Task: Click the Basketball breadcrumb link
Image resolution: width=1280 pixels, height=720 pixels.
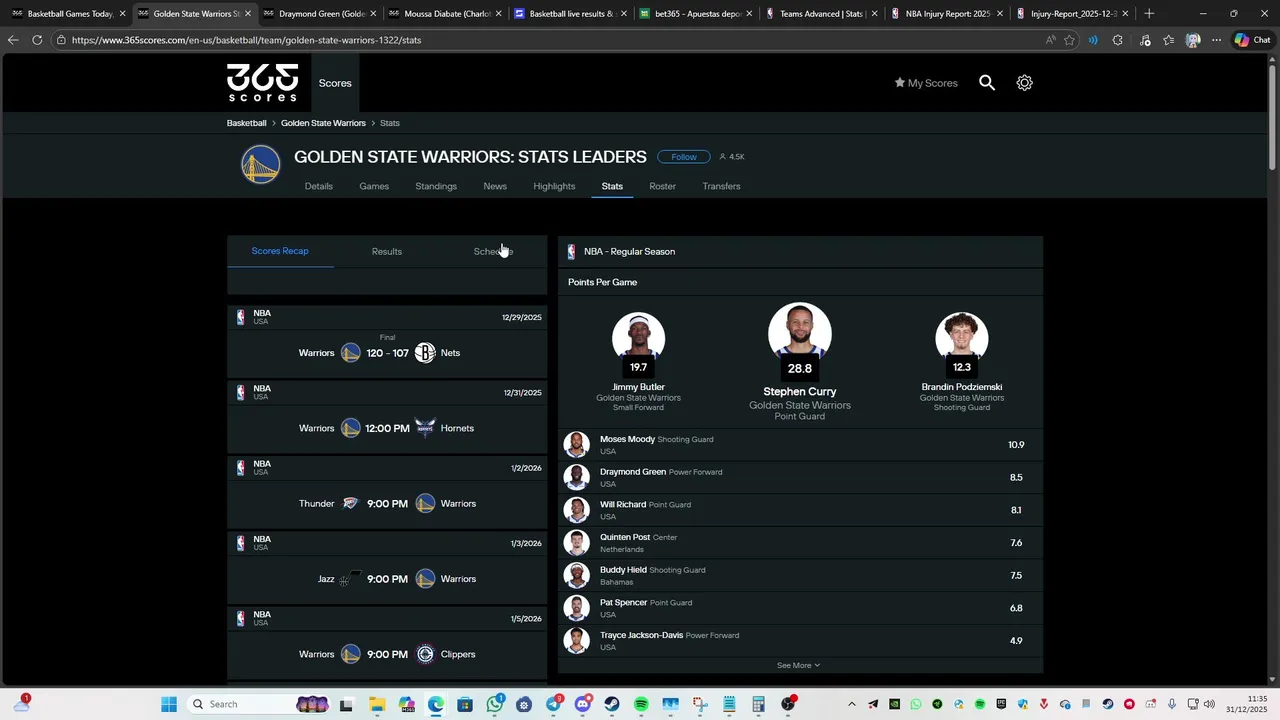Action: pyautogui.click(x=246, y=123)
